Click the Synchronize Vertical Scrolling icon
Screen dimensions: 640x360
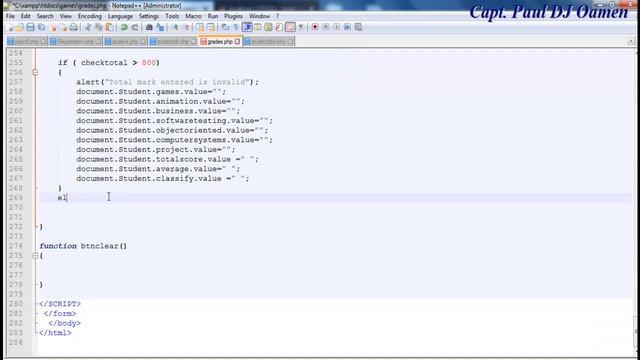pyautogui.click(x=200, y=27)
